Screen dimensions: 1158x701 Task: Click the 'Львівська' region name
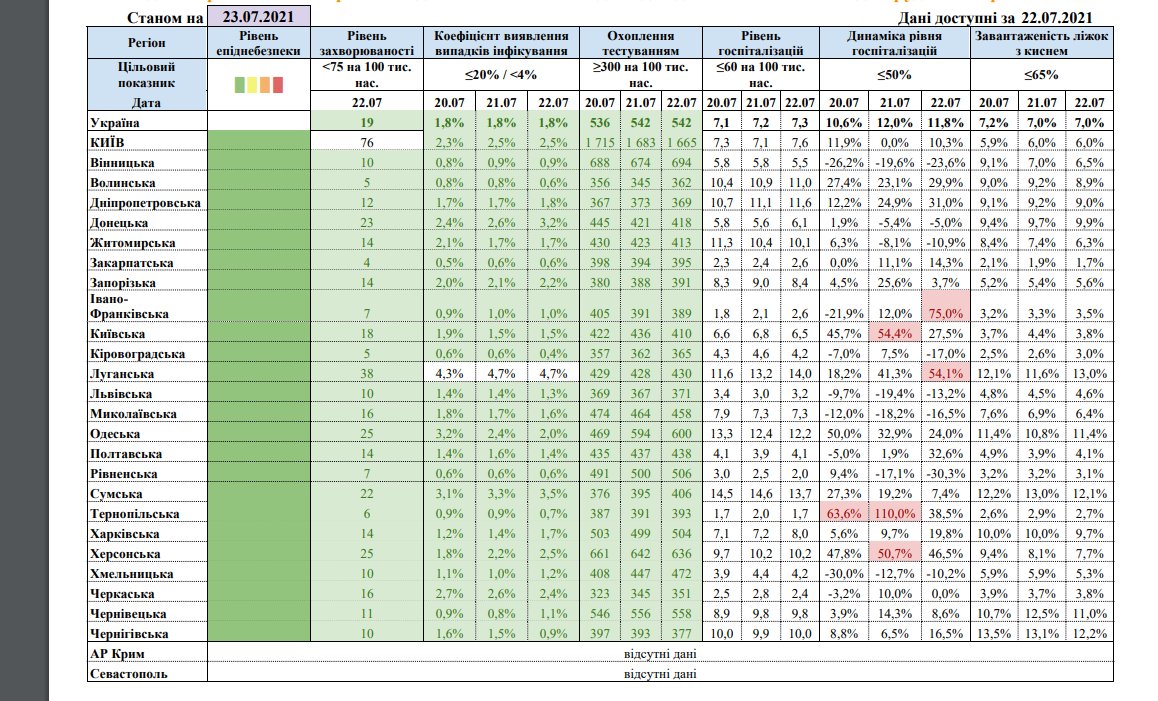click(124, 393)
